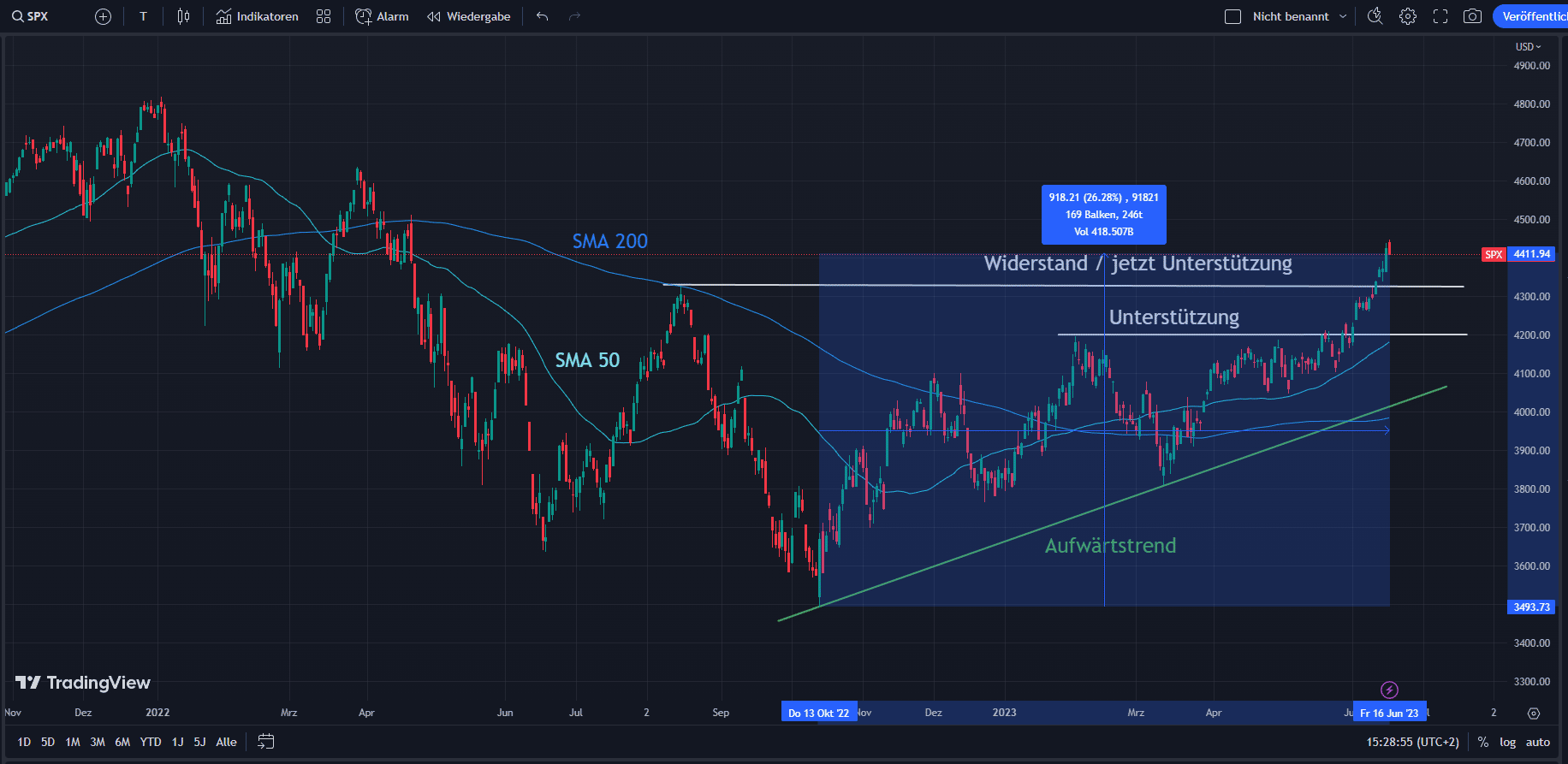This screenshot has height=764, width=1568.
Task: Open timezone menu 15:28:55 (UTC+2)
Action: coord(1412,742)
